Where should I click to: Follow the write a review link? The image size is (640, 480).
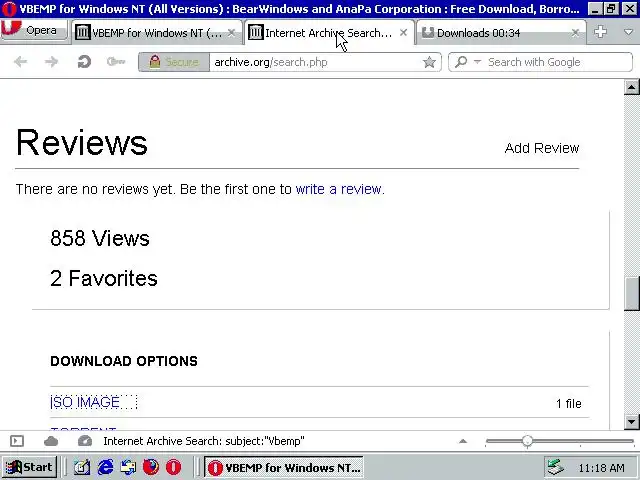coord(339,189)
